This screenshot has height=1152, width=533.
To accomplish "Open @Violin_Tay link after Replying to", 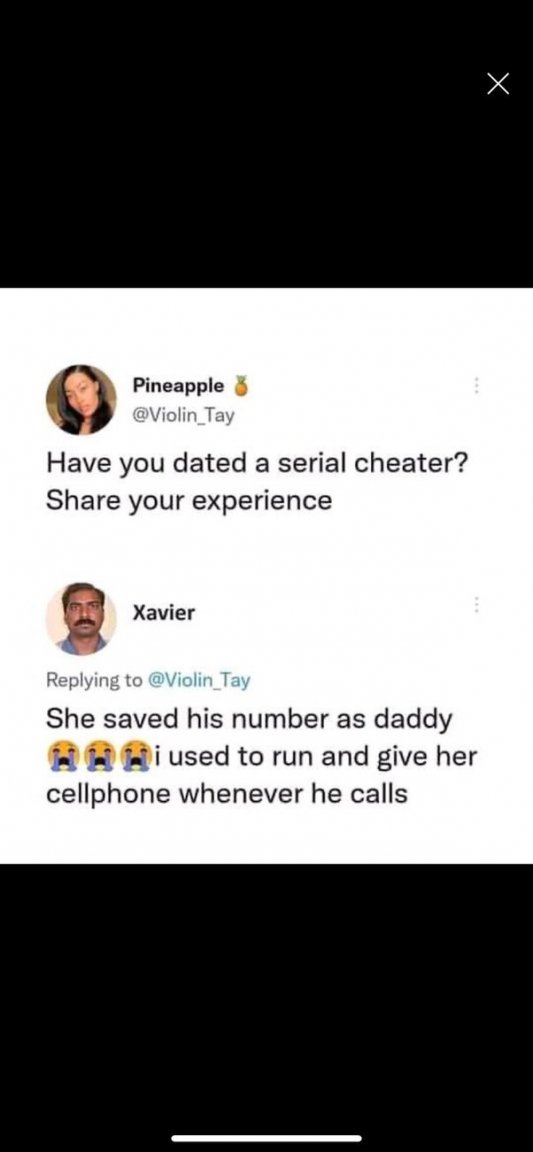I will pyautogui.click(x=200, y=680).
